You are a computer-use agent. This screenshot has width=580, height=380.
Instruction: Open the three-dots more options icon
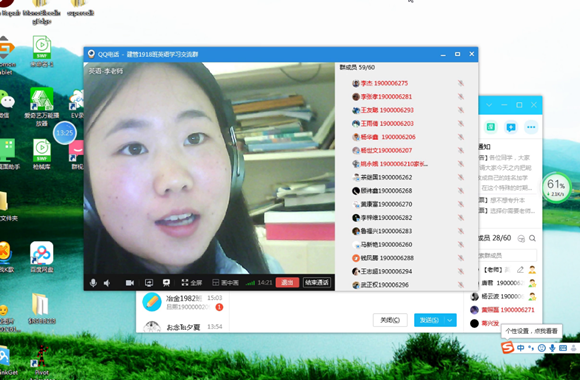[531, 127]
